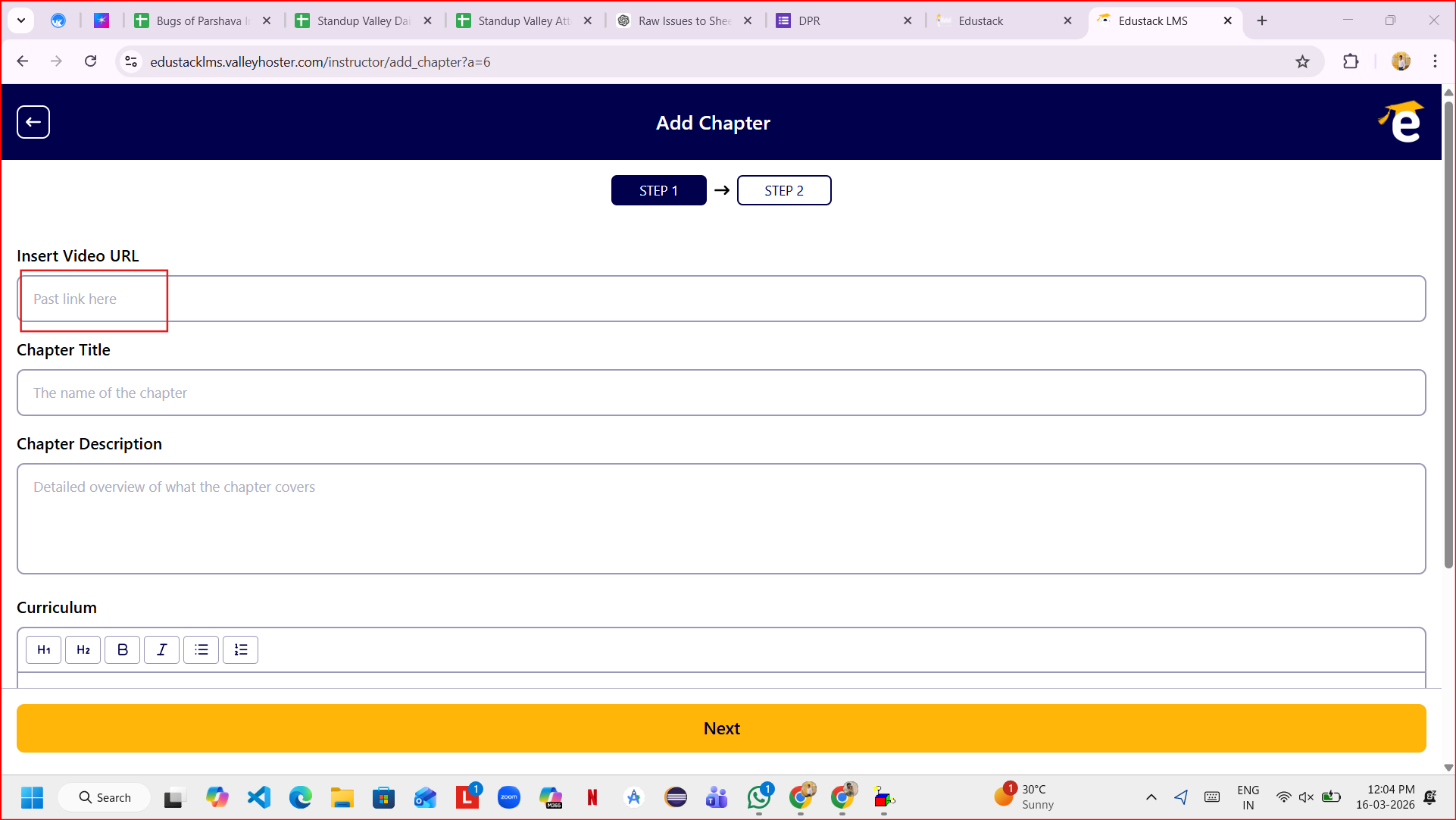Go to STEP 2 button
The height and width of the screenshot is (820, 1456).
tap(784, 190)
